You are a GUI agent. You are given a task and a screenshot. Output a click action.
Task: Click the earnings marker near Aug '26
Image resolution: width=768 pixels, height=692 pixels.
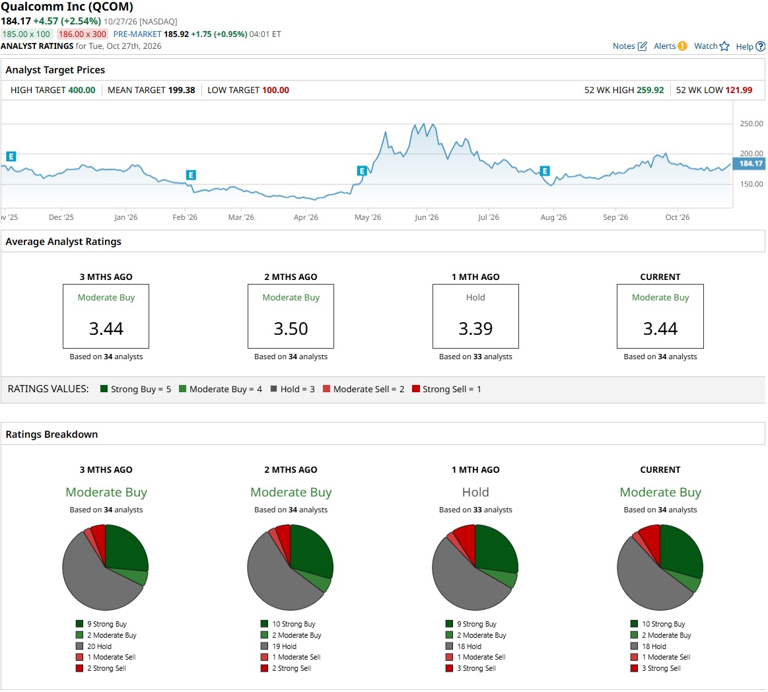pyautogui.click(x=545, y=171)
